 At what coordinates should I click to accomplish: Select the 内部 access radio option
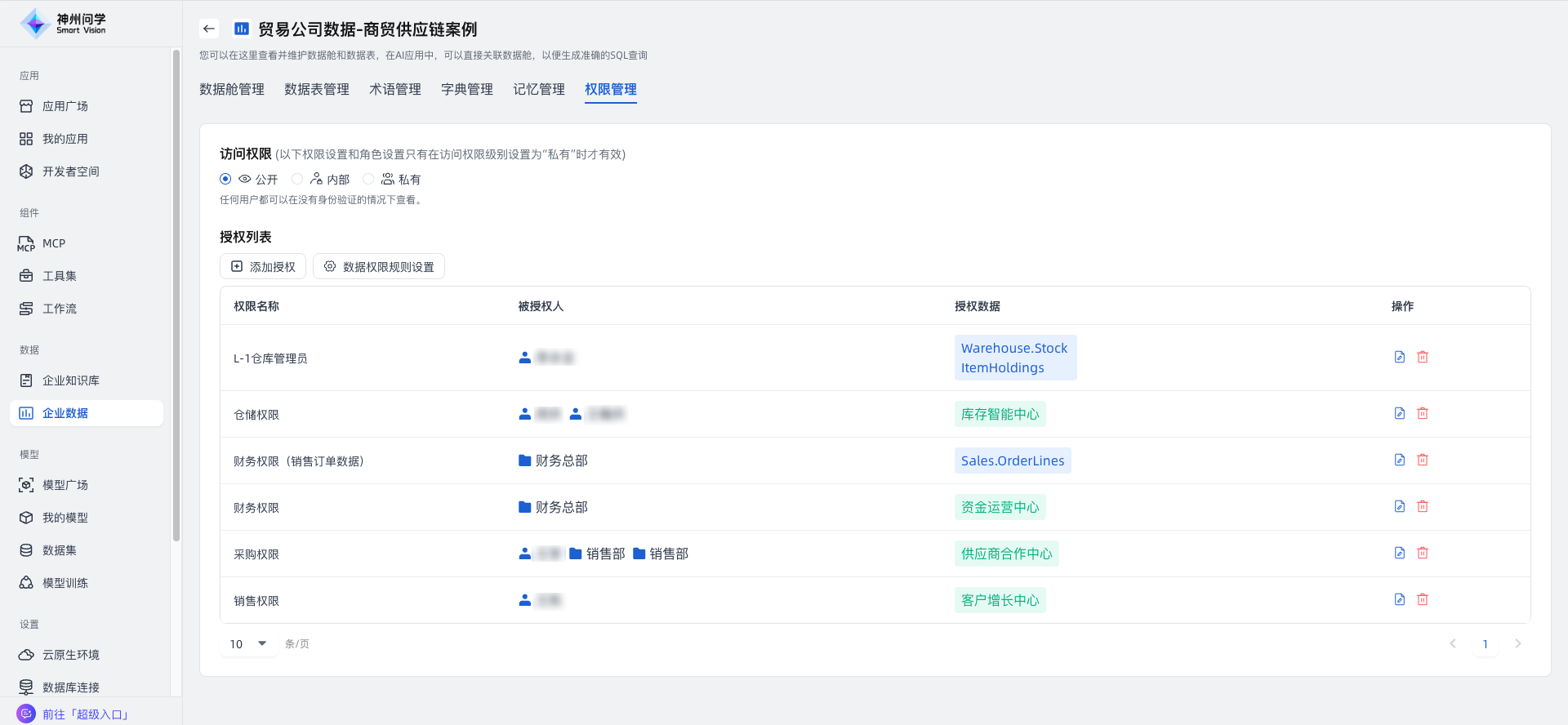[x=297, y=179]
